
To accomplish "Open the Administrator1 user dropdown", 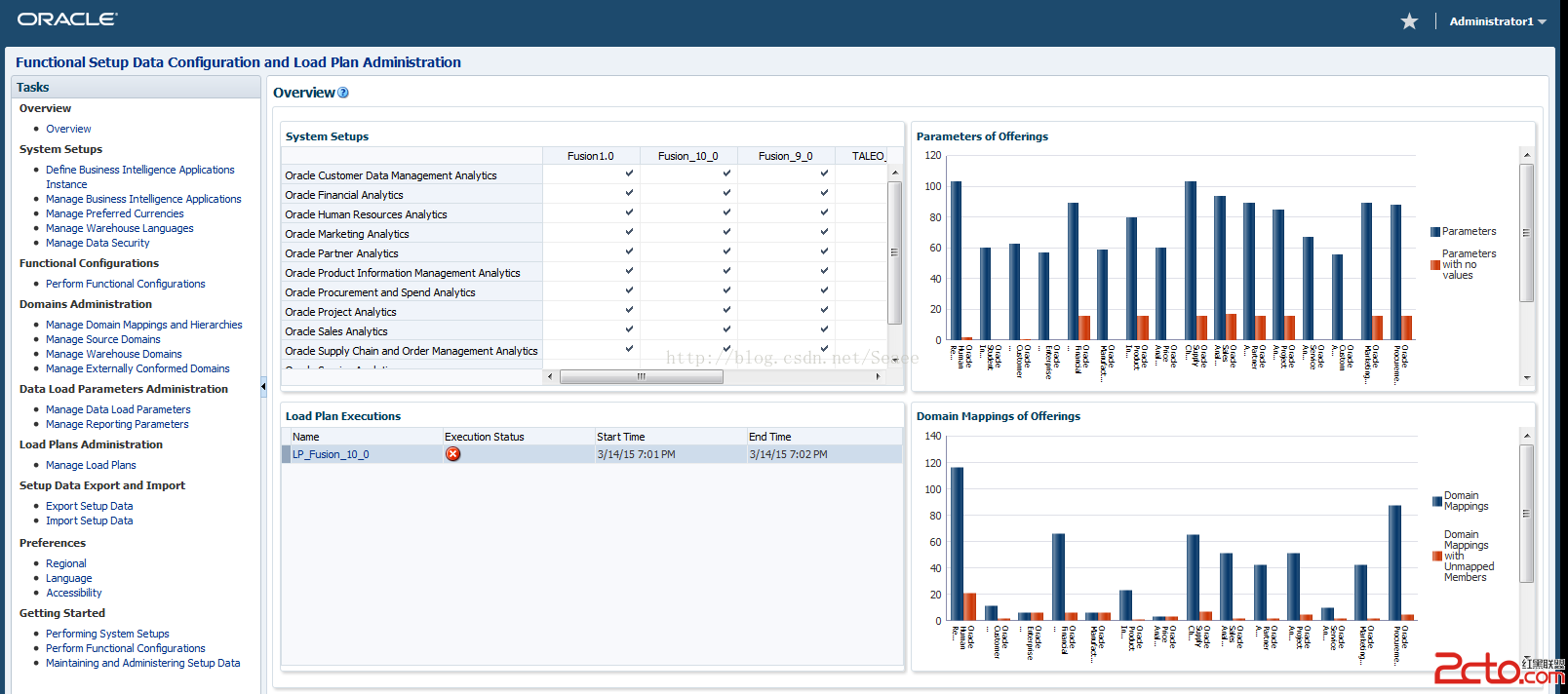I will click(1498, 21).
